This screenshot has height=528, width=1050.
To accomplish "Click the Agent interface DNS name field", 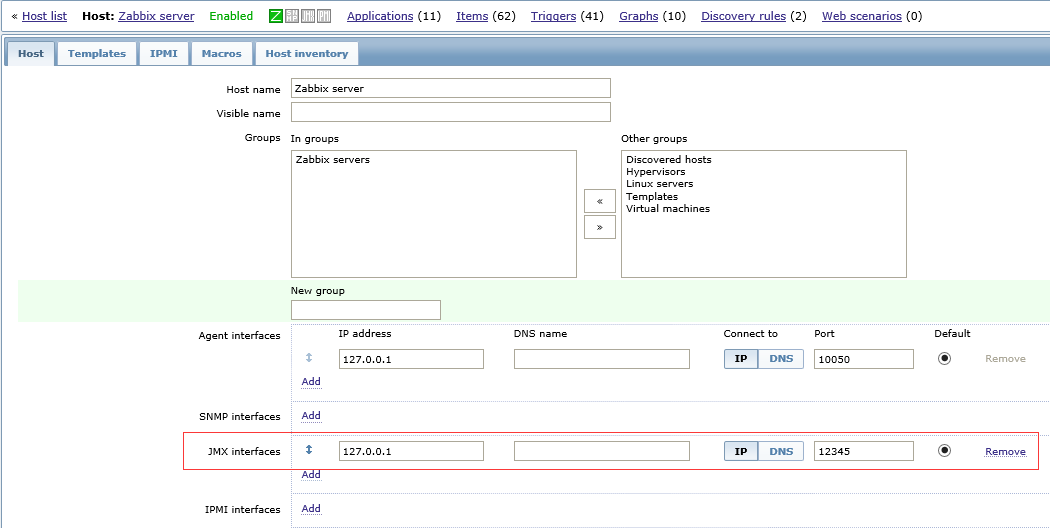I will click(601, 359).
